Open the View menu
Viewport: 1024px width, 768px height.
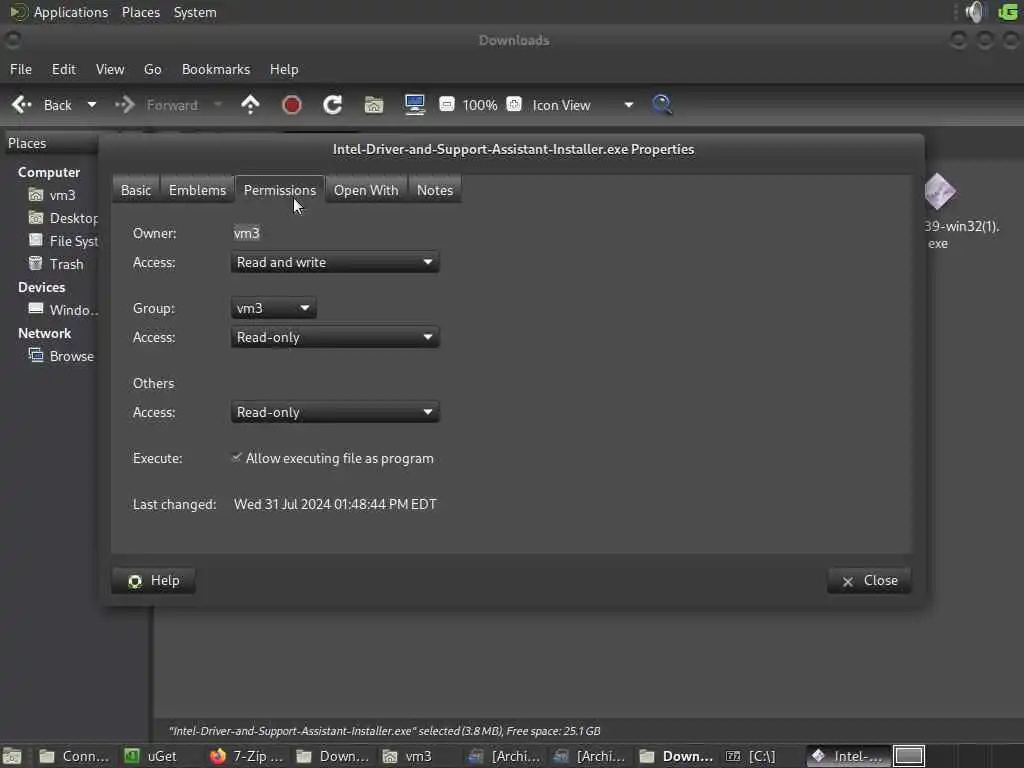[x=110, y=69]
